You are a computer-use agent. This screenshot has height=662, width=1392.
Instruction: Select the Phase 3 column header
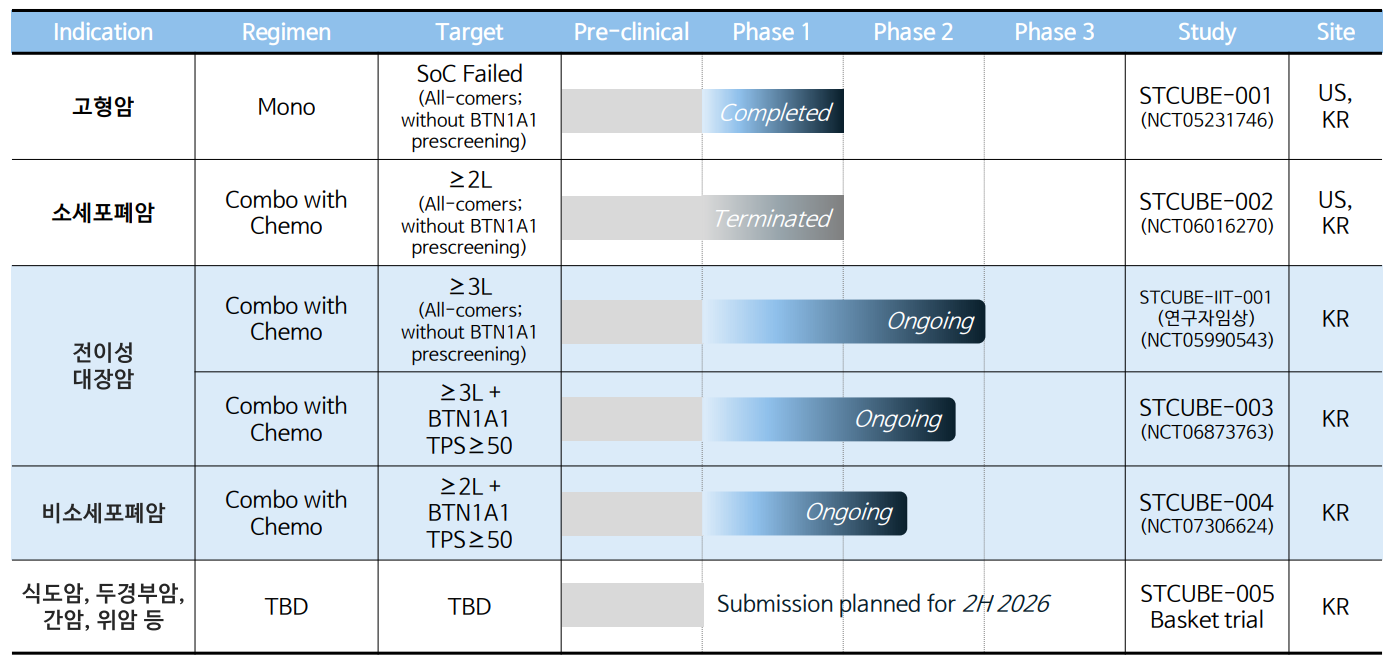tap(1054, 32)
